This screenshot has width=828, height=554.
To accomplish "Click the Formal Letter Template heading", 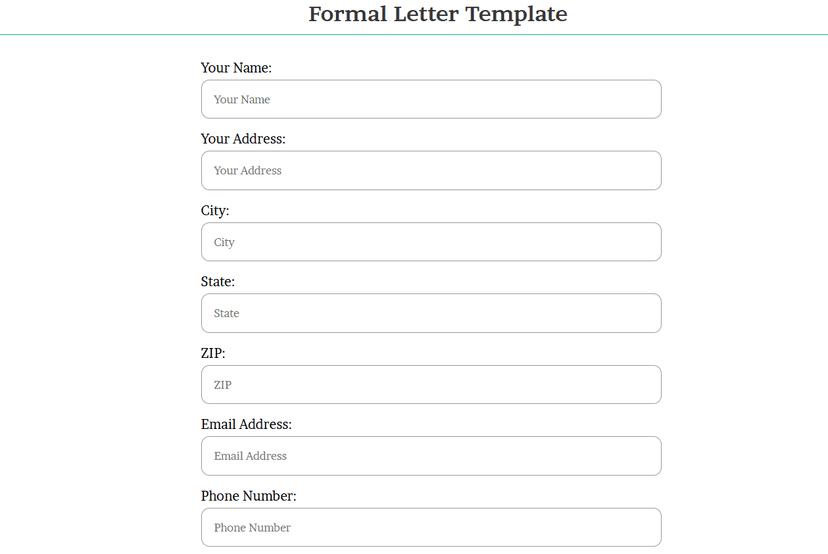I will (x=437, y=14).
